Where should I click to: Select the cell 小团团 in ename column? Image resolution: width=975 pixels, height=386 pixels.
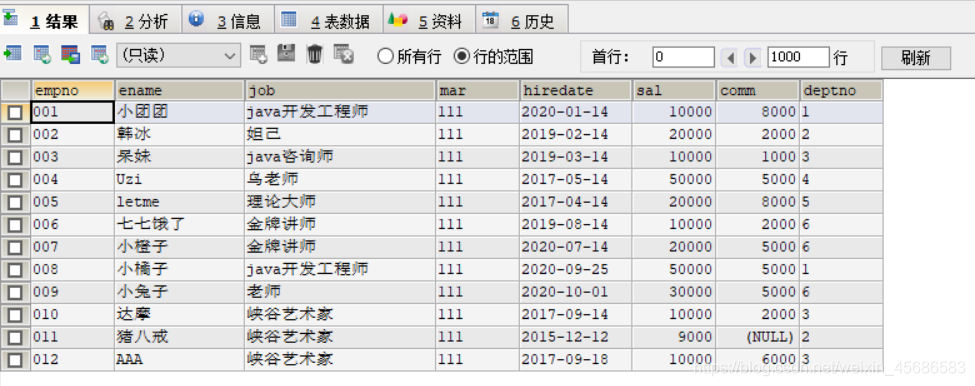(180, 113)
